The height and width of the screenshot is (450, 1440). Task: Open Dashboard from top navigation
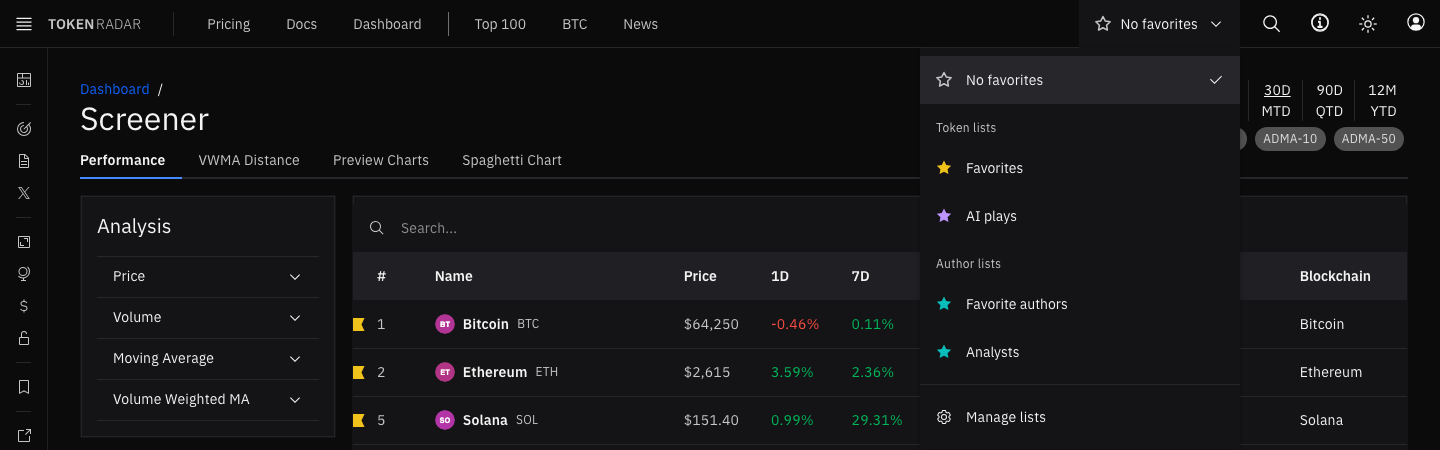[387, 24]
